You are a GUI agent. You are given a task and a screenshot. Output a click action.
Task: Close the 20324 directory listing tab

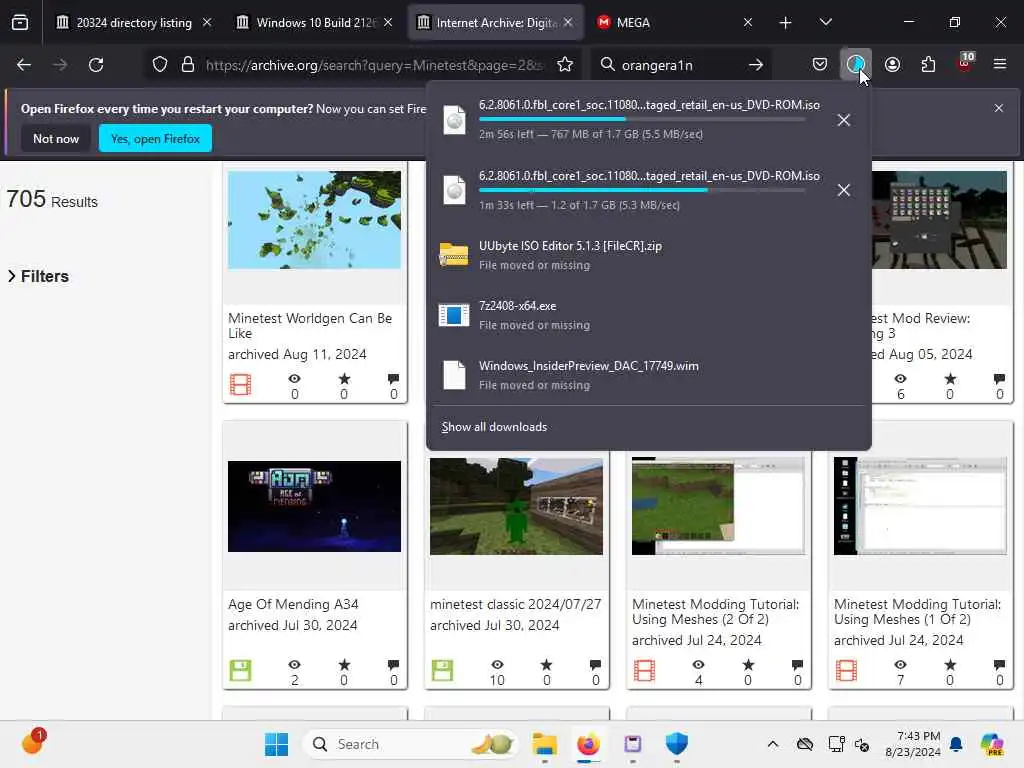pos(207,23)
